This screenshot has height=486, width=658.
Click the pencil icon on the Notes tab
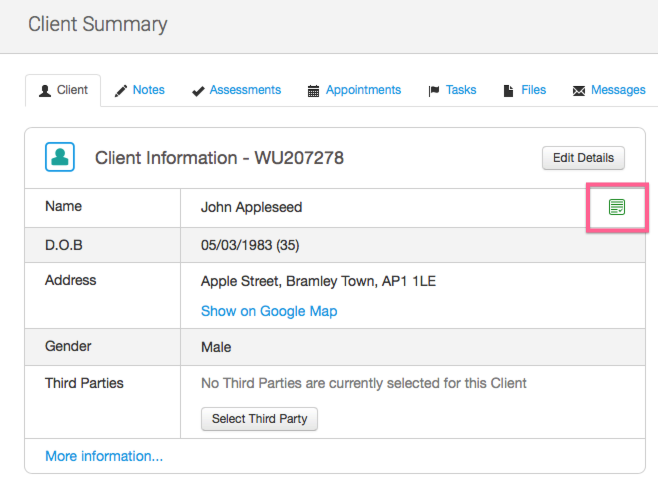point(121,91)
